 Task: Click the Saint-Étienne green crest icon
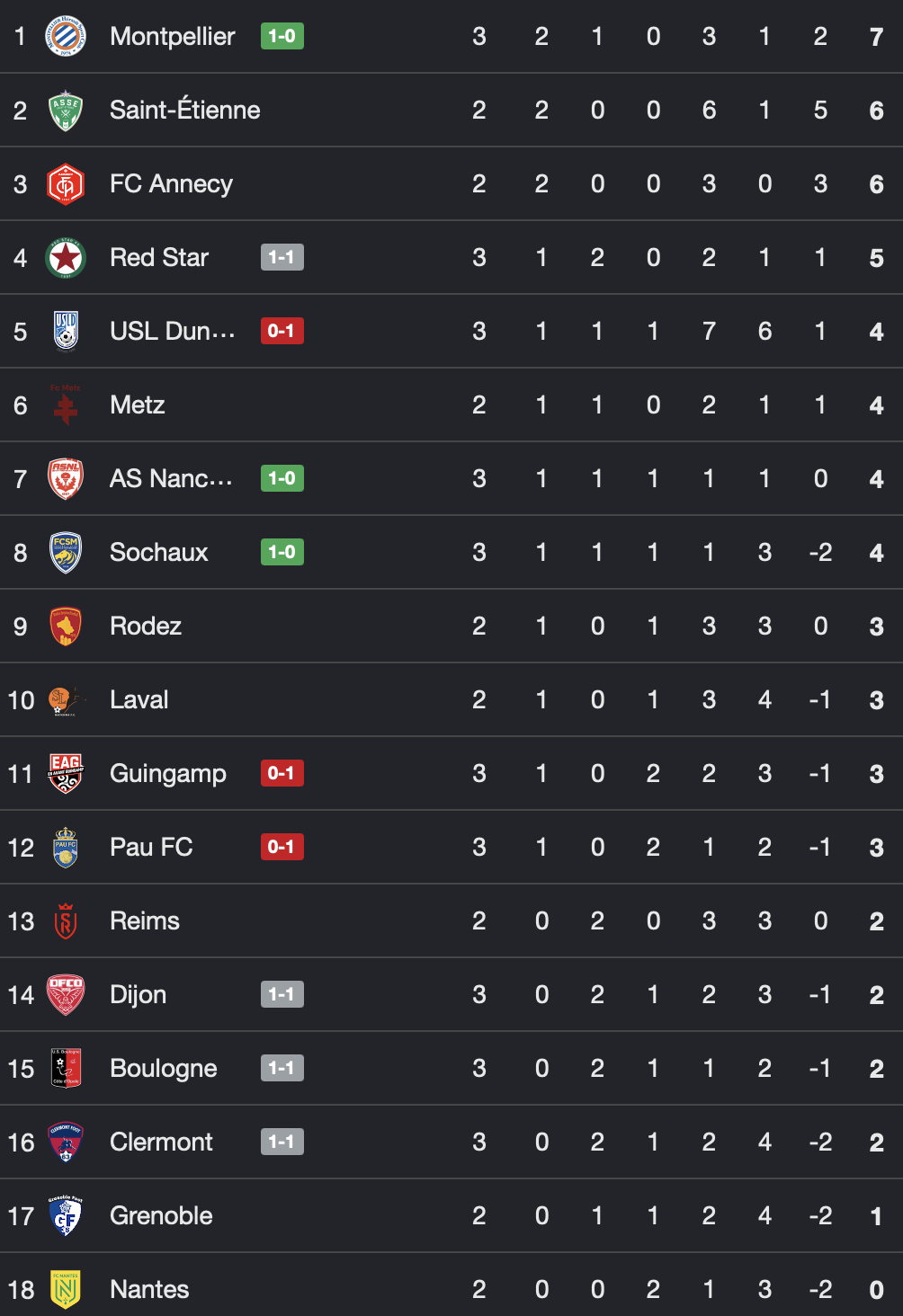66,111
